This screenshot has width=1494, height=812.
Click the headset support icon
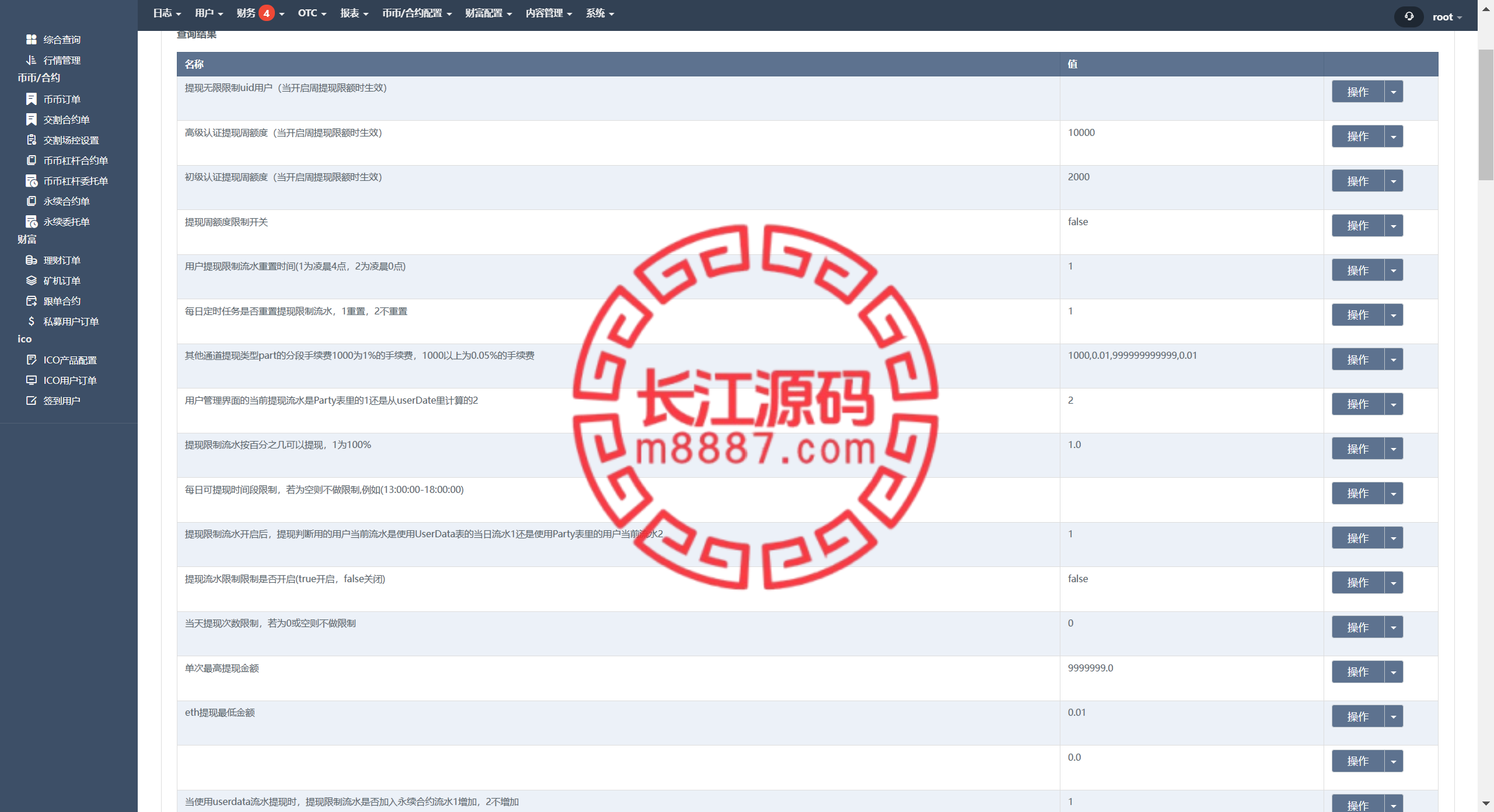pos(1409,16)
